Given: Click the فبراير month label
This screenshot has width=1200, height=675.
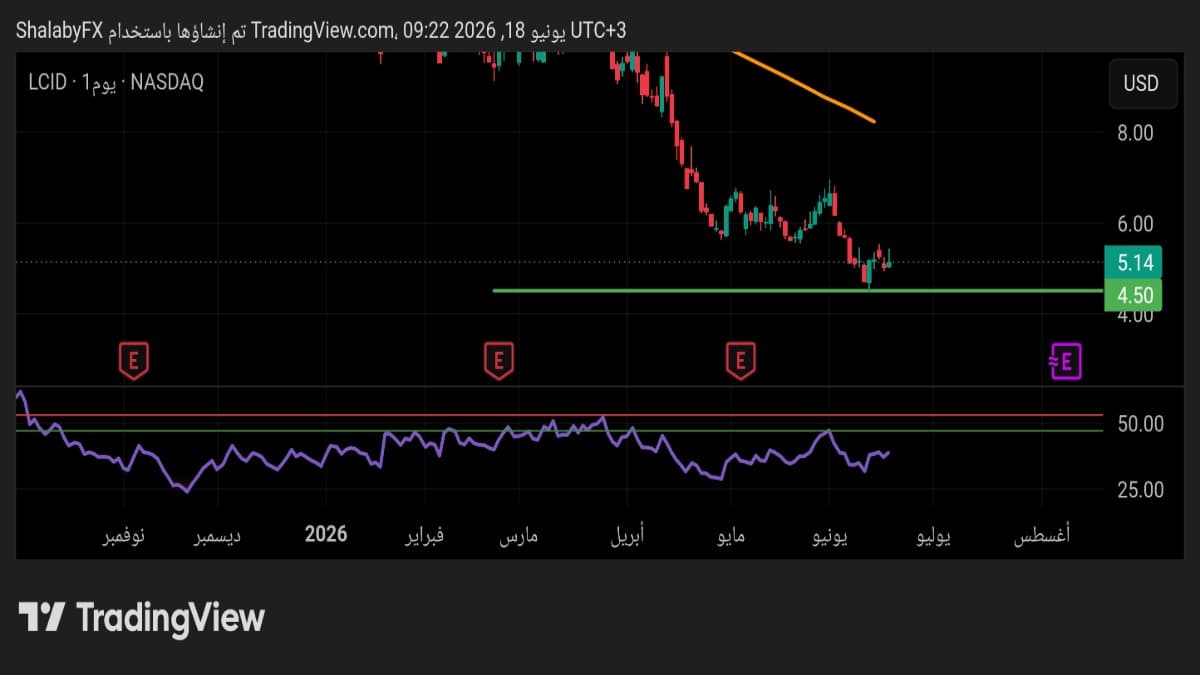Looking at the screenshot, I should point(424,536).
